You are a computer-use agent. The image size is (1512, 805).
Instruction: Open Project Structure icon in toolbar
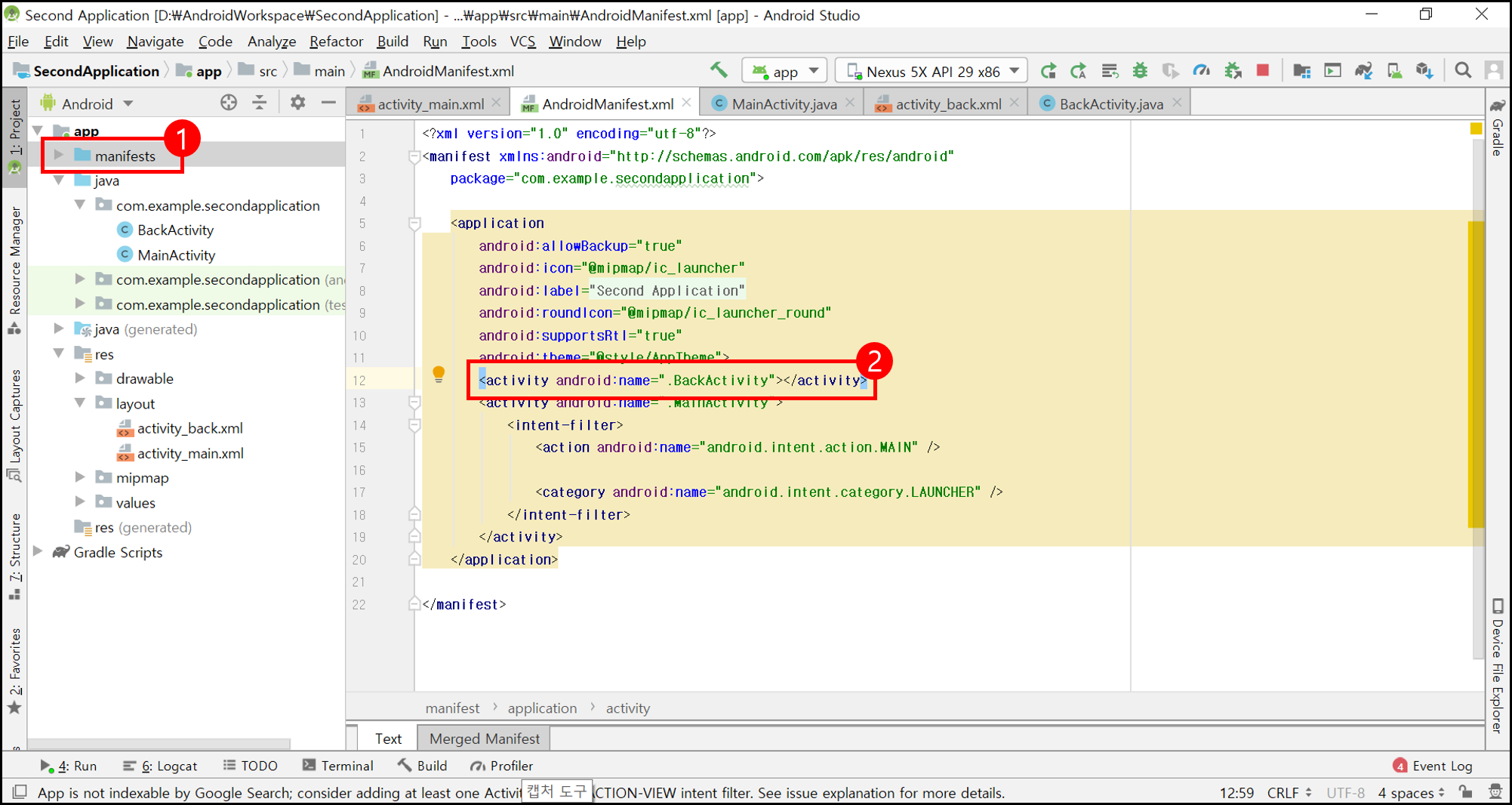coord(1301,71)
